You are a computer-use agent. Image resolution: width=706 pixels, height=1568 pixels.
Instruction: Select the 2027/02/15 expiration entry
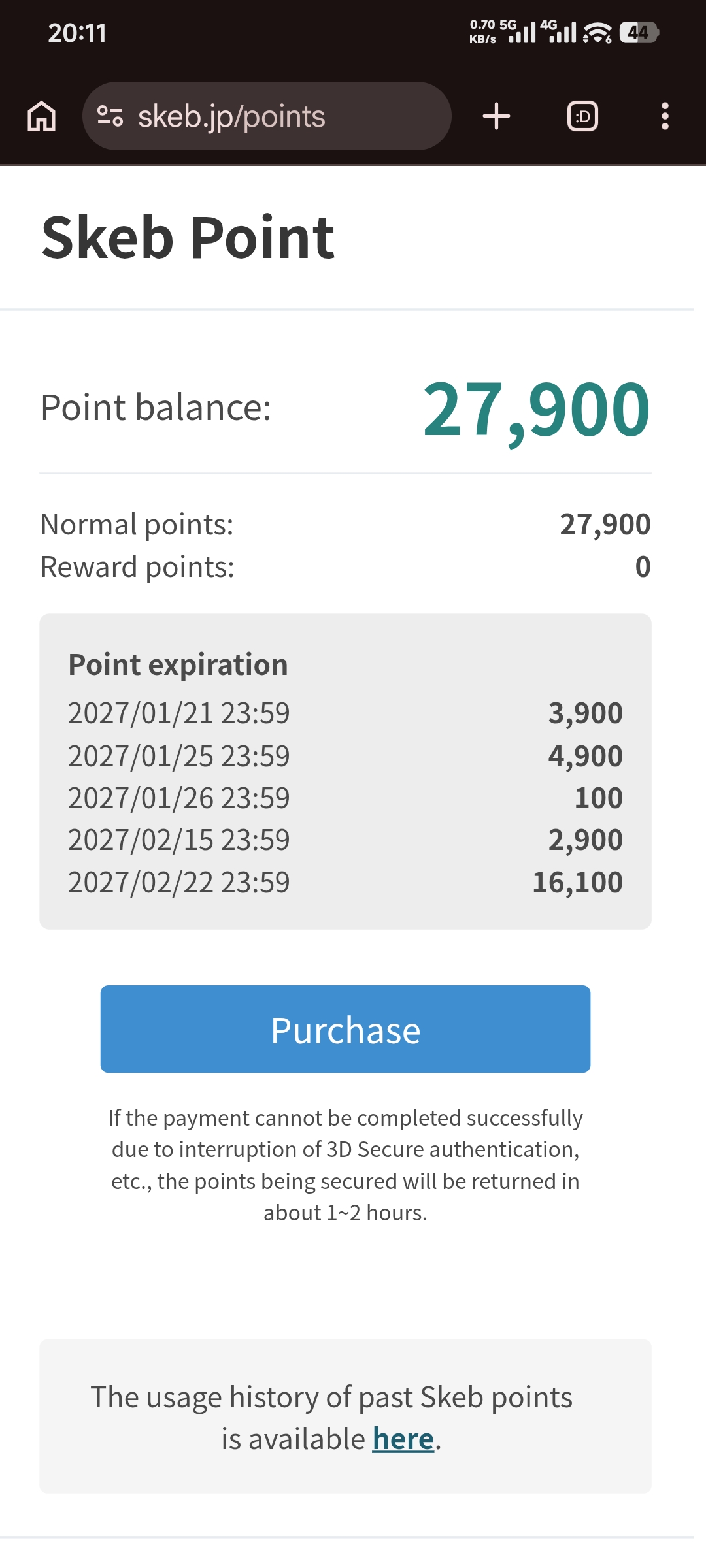click(x=345, y=840)
